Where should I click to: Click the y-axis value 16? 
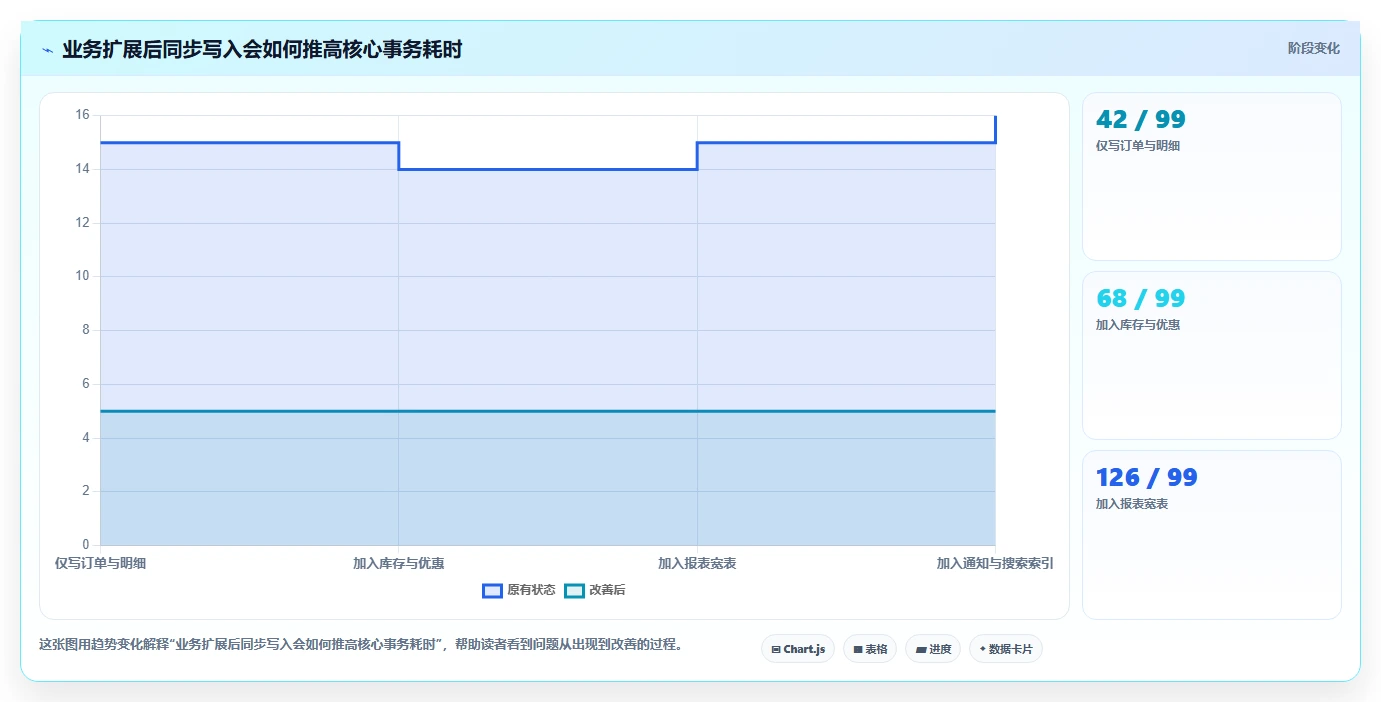pyautogui.click(x=83, y=115)
